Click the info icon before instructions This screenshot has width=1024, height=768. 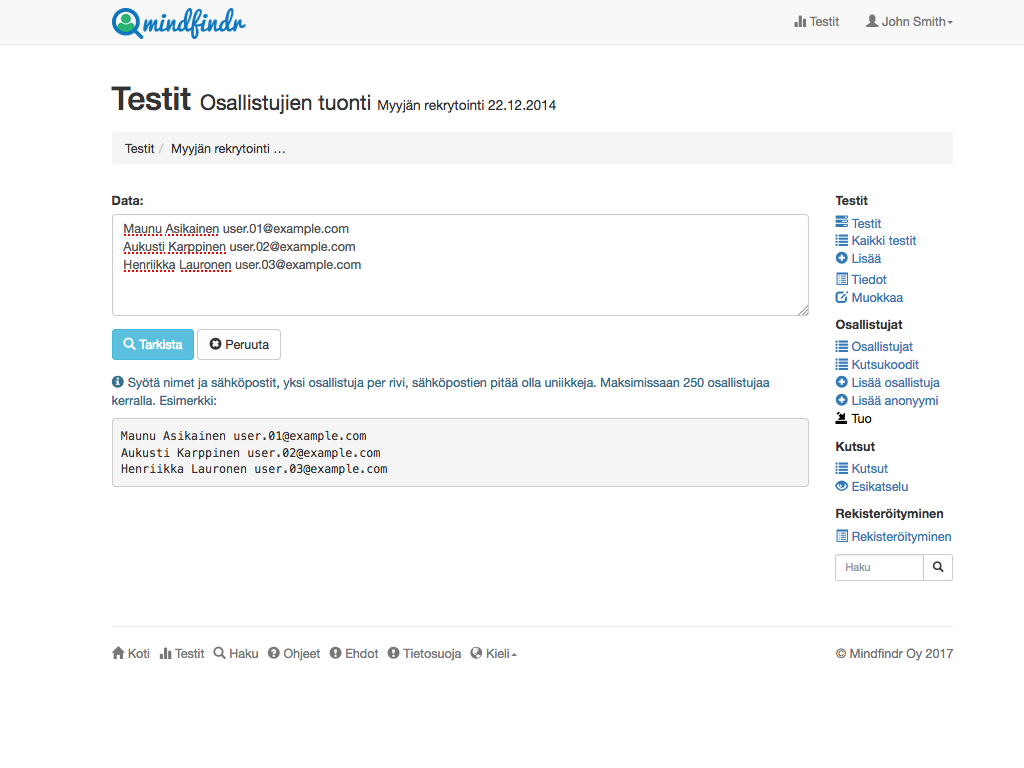click(x=118, y=382)
